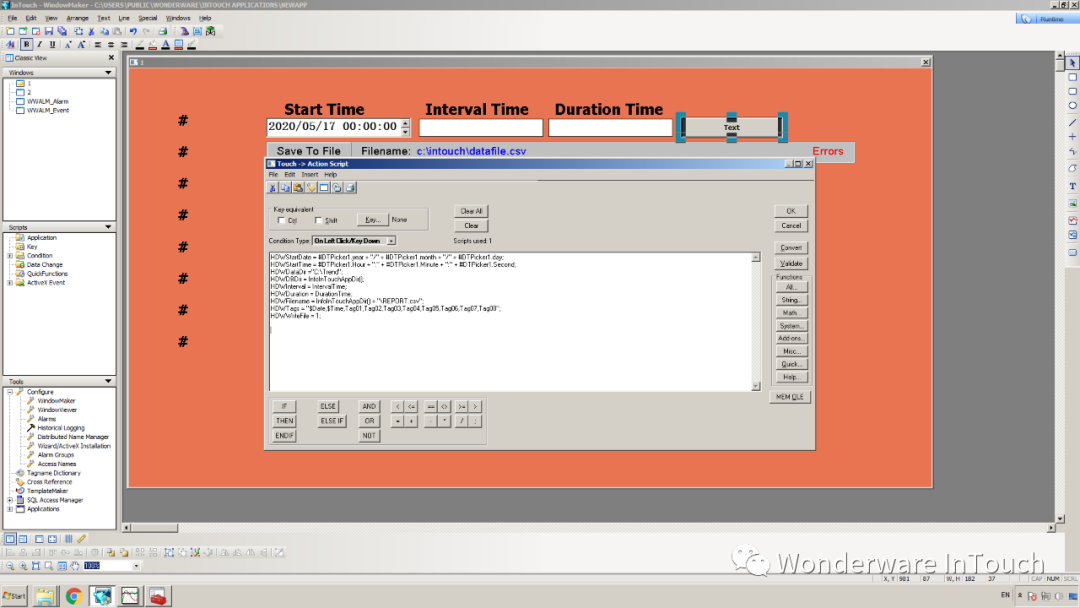The height and width of the screenshot is (608, 1080).
Task: Click the Wizard icon in the main toolbar
Action: pyautogui.click(x=184, y=31)
